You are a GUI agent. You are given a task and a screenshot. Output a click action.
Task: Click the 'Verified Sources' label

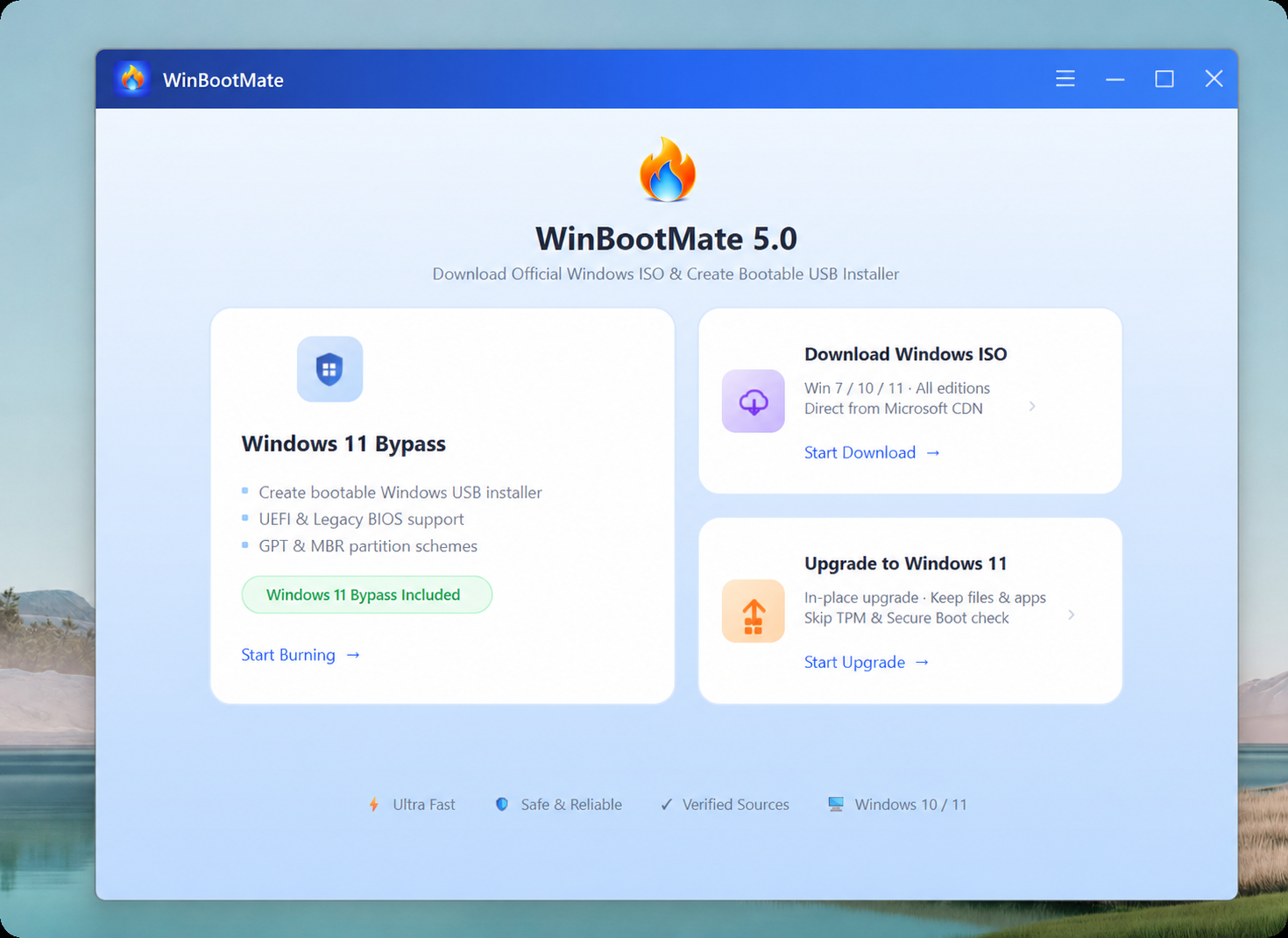coord(736,805)
